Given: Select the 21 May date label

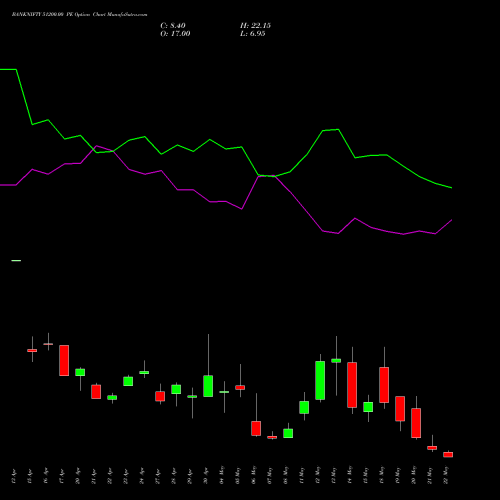Looking at the screenshot, I should 430,475.
